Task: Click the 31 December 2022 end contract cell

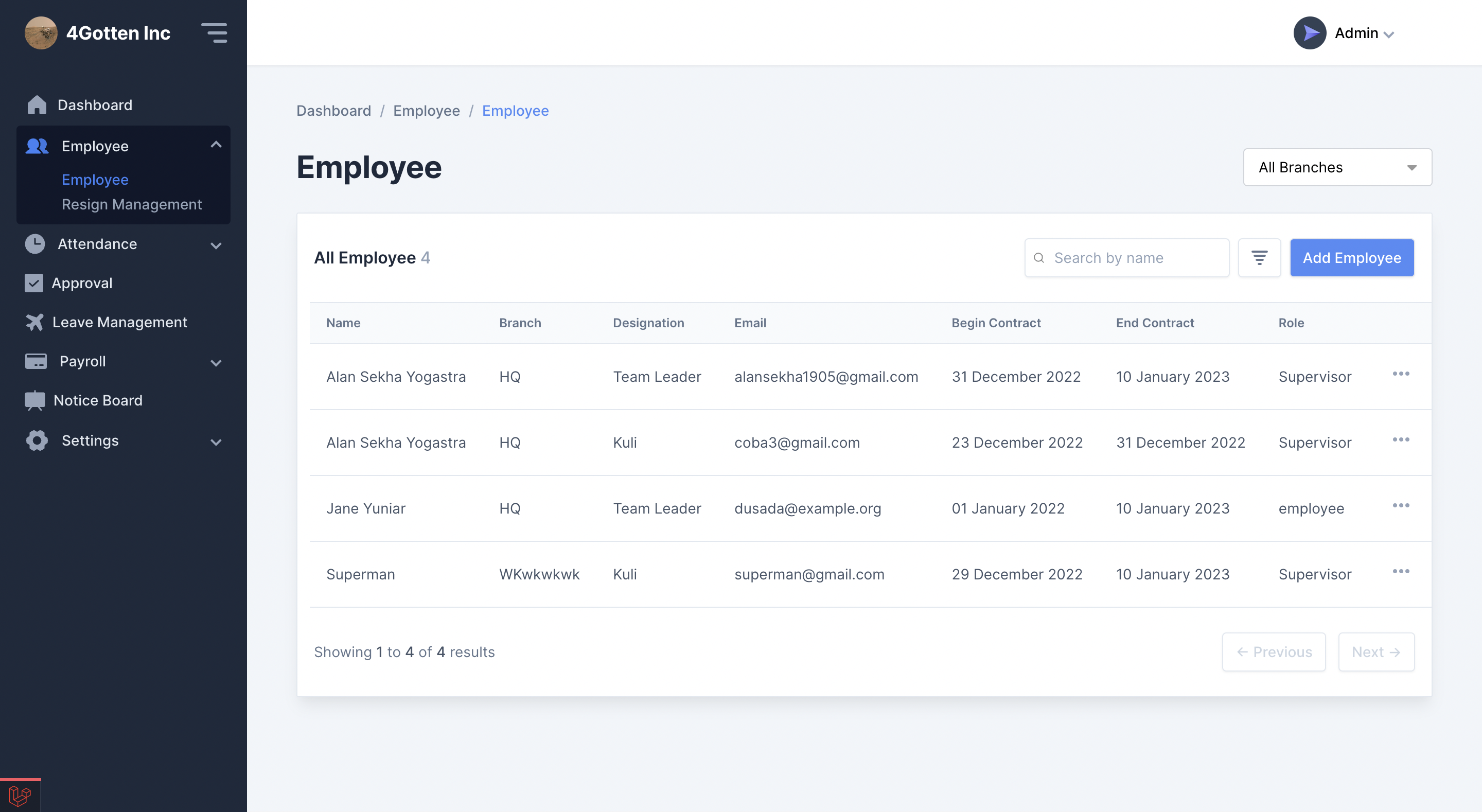Action: 1180,443
